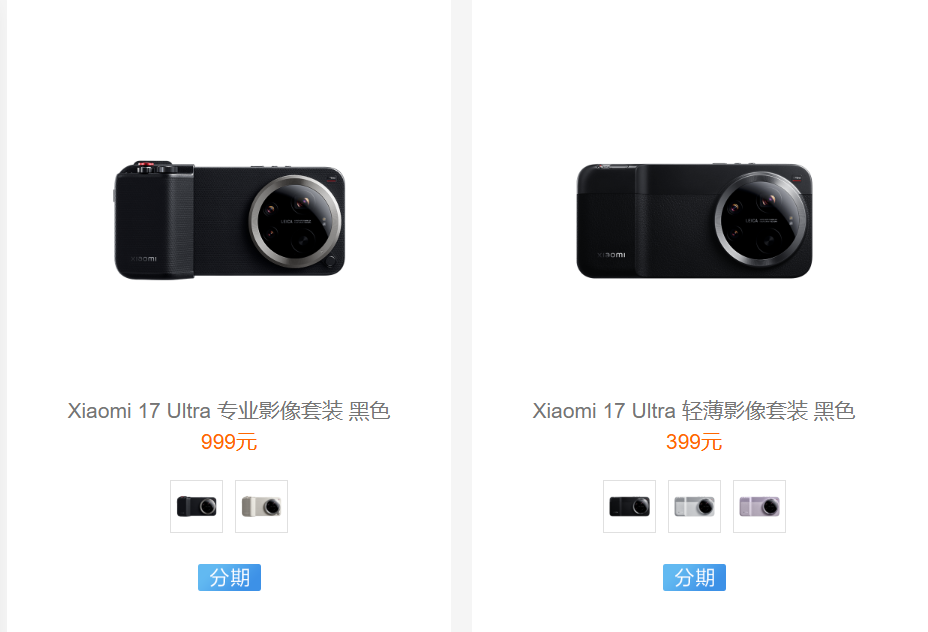Click the small round button below the professional kit lens
Screen dimensions: 928x632
331,260
